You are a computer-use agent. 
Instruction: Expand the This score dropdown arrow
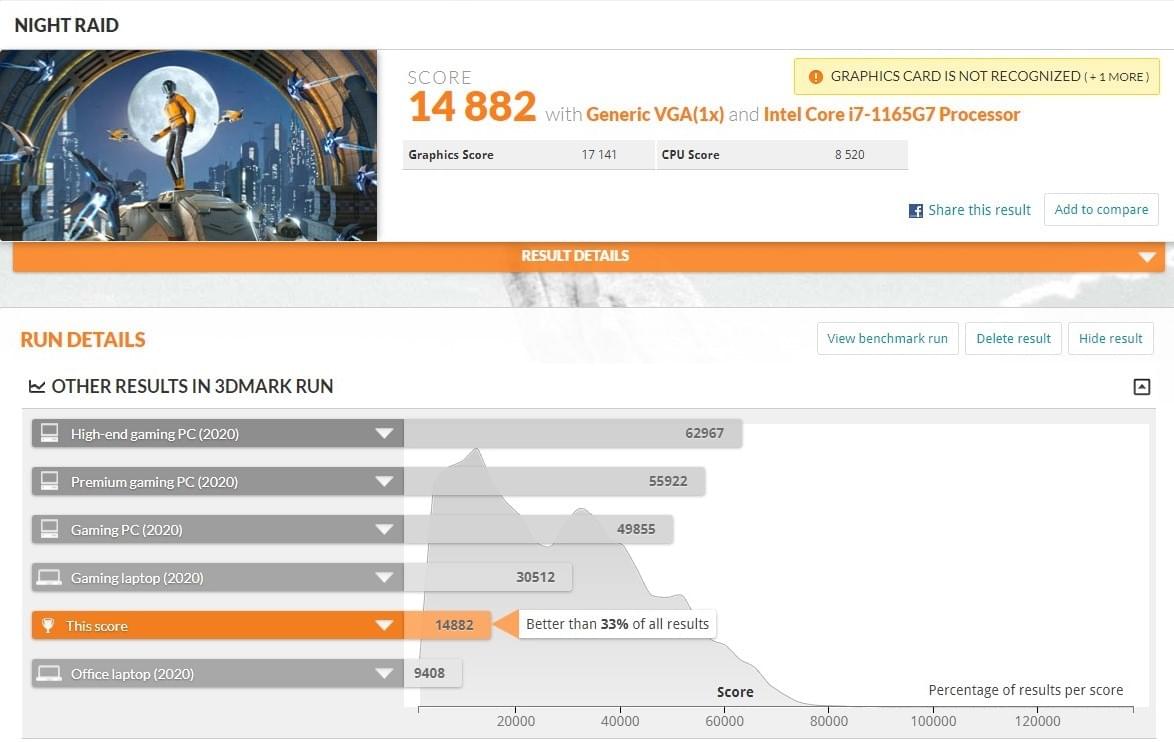click(384, 625)
